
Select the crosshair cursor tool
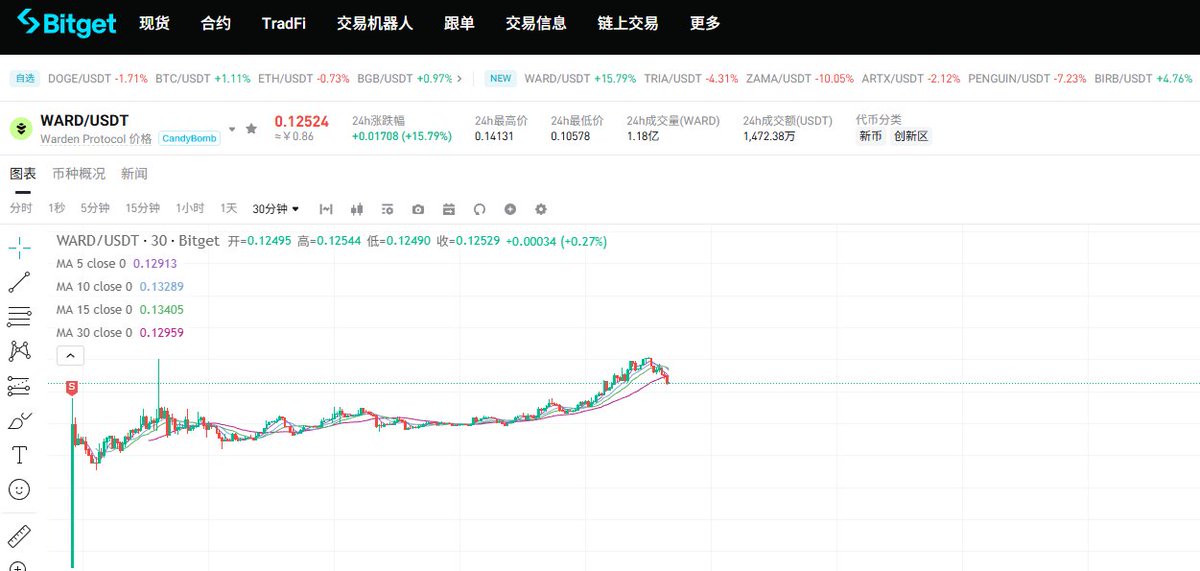(19, 248)
